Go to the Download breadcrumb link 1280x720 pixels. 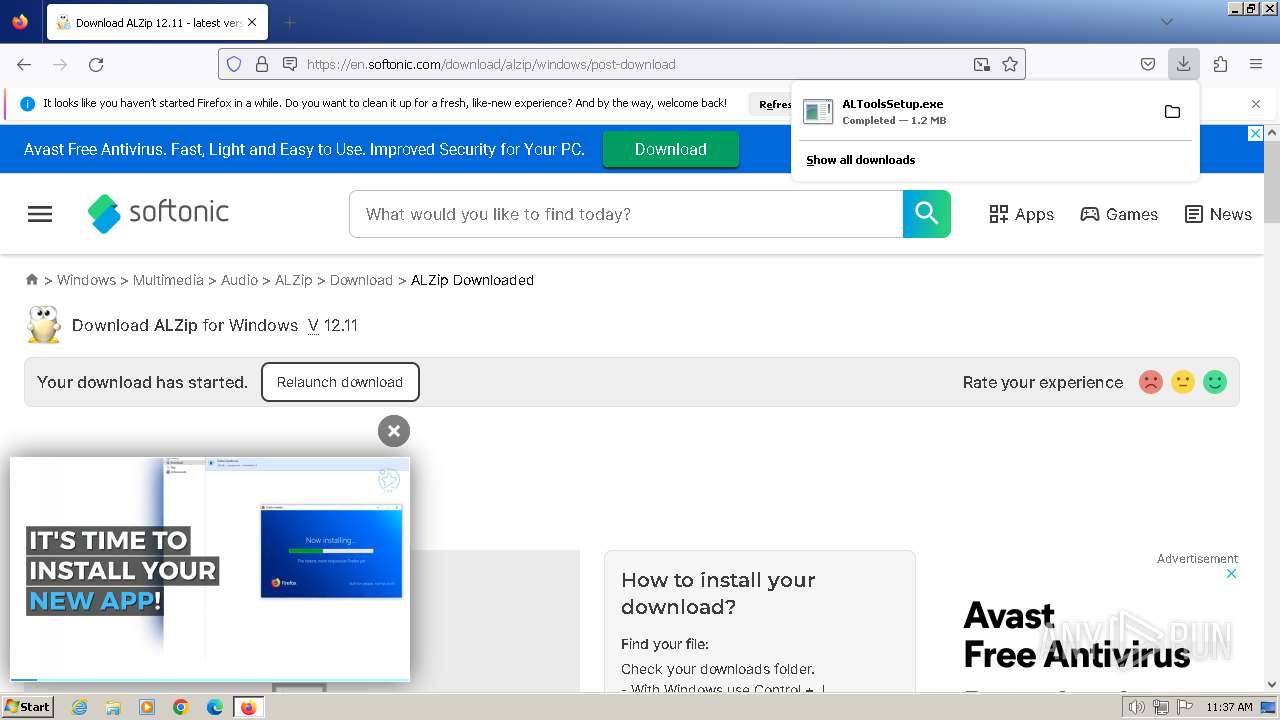click(361, 280)
